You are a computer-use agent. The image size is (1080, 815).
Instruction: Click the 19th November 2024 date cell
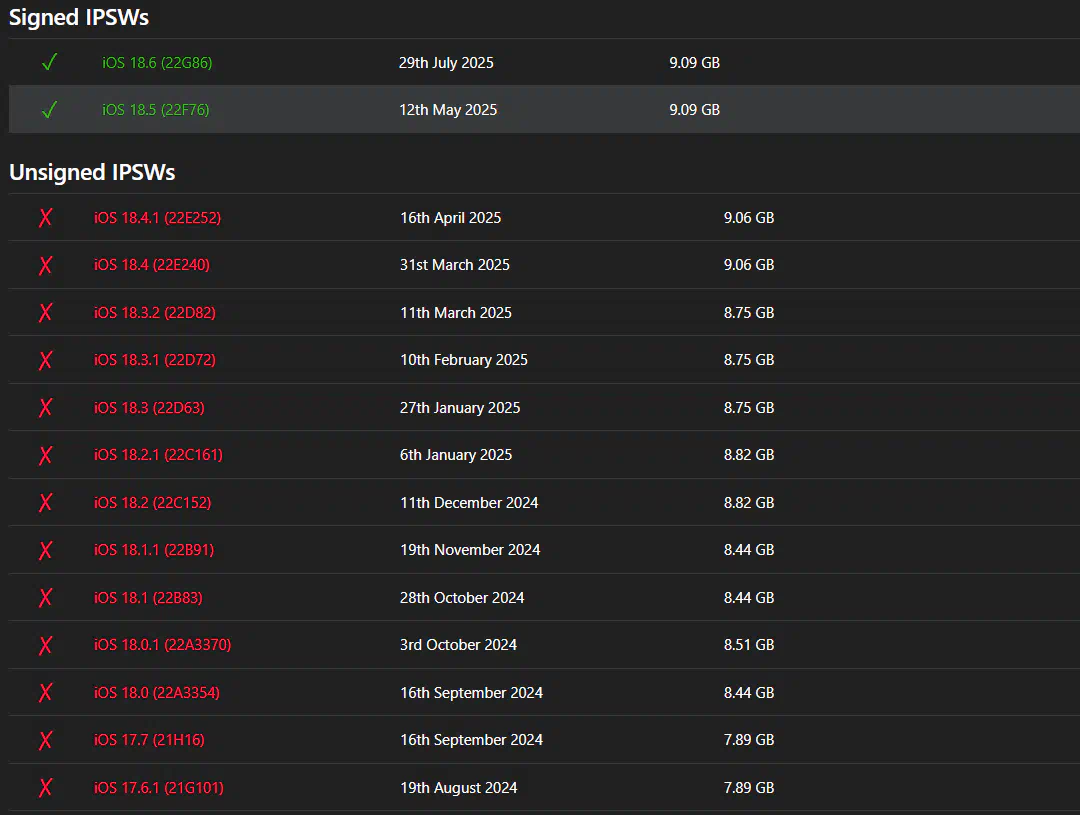470,550
